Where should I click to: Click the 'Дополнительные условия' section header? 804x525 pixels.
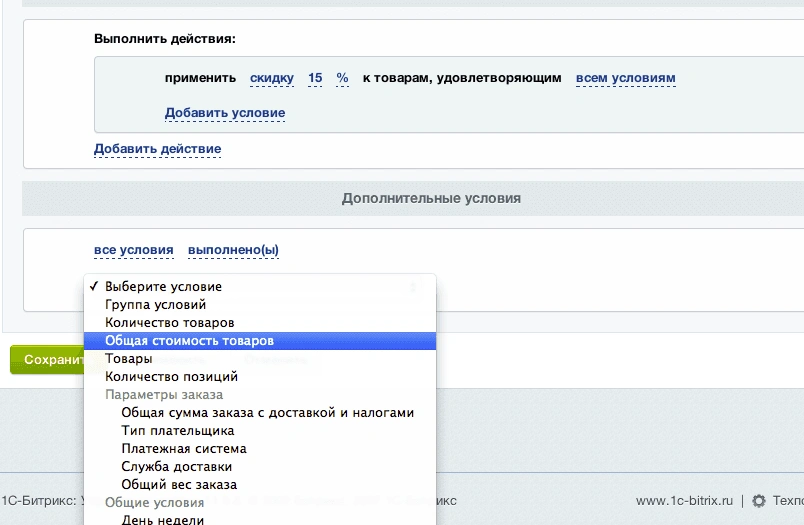coord(431,198)
